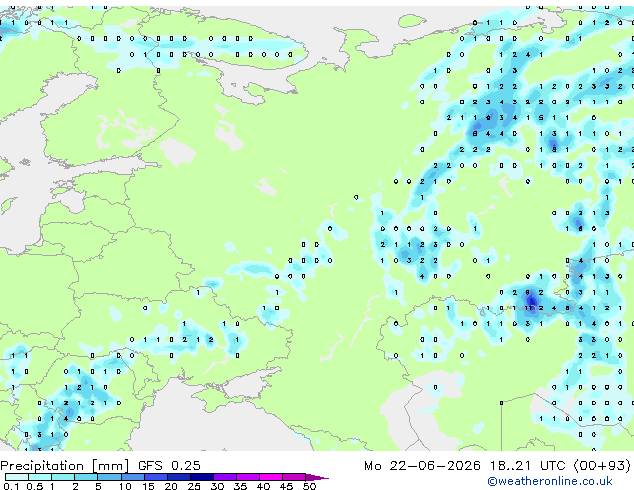This screenshot has width=634, height=490.
Task: Select the 10–15 mm legend swatch
Action: click(x=133, y=477)
